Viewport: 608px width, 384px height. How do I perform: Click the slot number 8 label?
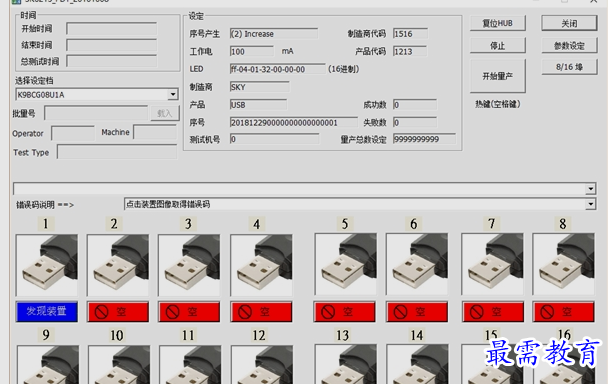point(563,224)
